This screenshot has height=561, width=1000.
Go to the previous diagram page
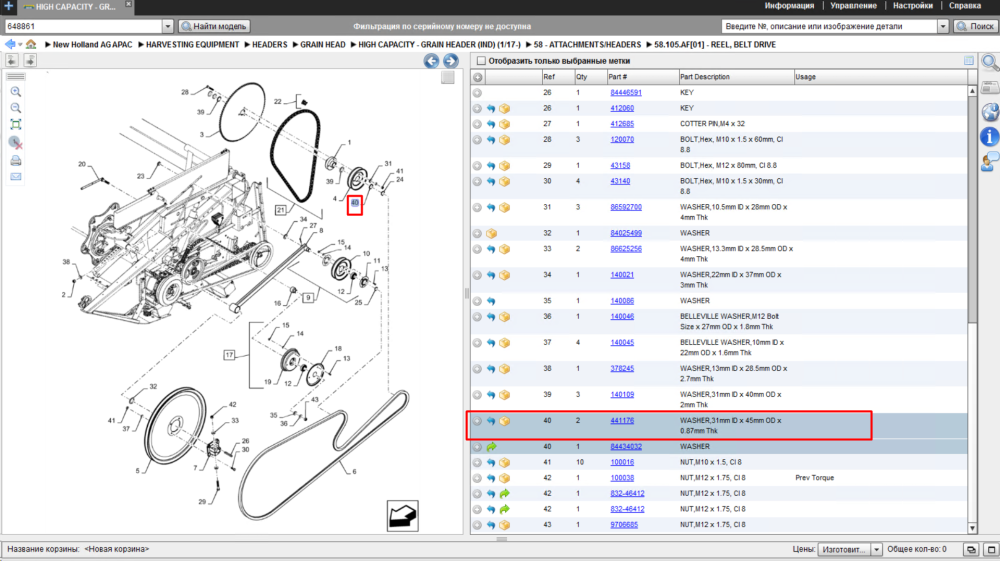pos(431,61)
